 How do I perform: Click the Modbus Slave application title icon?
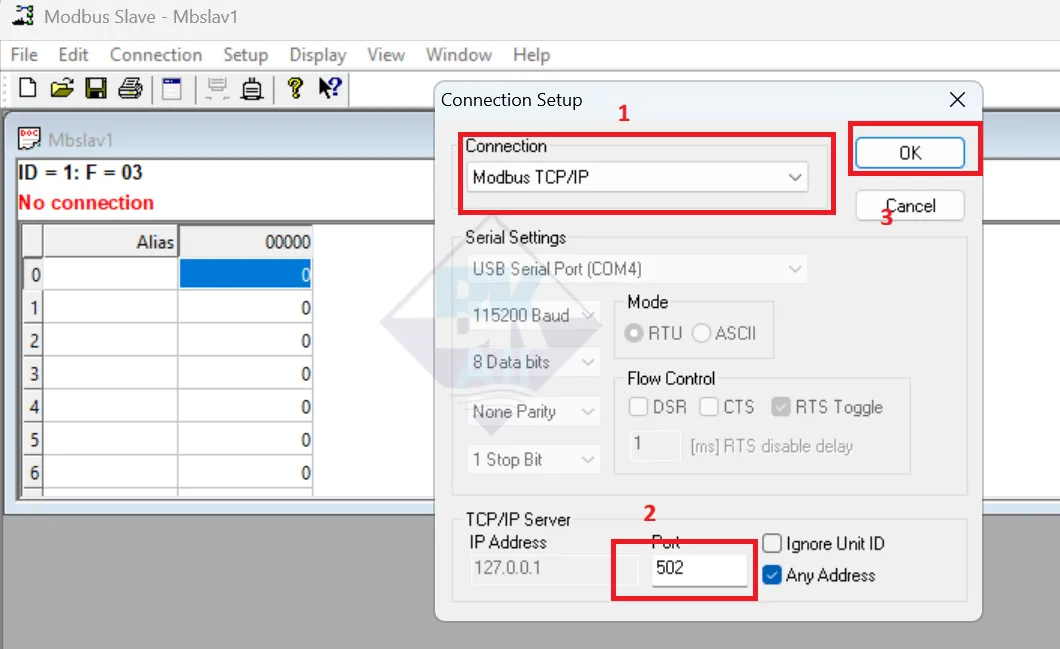coord(23,16)
